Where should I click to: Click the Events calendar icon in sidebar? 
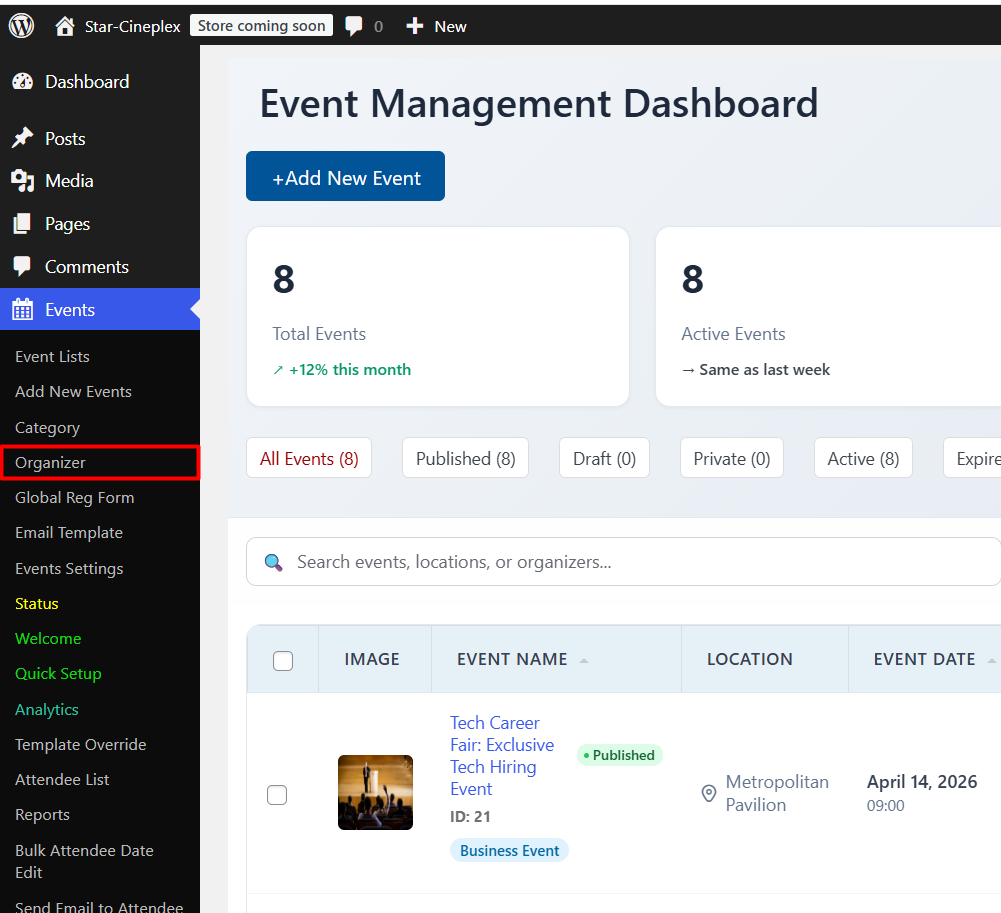pos(22,310)
